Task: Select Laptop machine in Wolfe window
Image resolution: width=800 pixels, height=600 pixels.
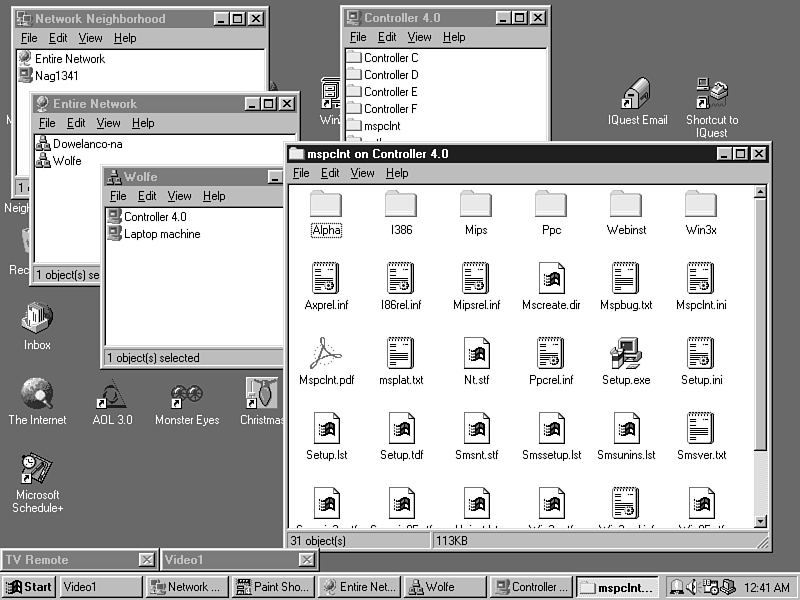Action: click(154, 234)
